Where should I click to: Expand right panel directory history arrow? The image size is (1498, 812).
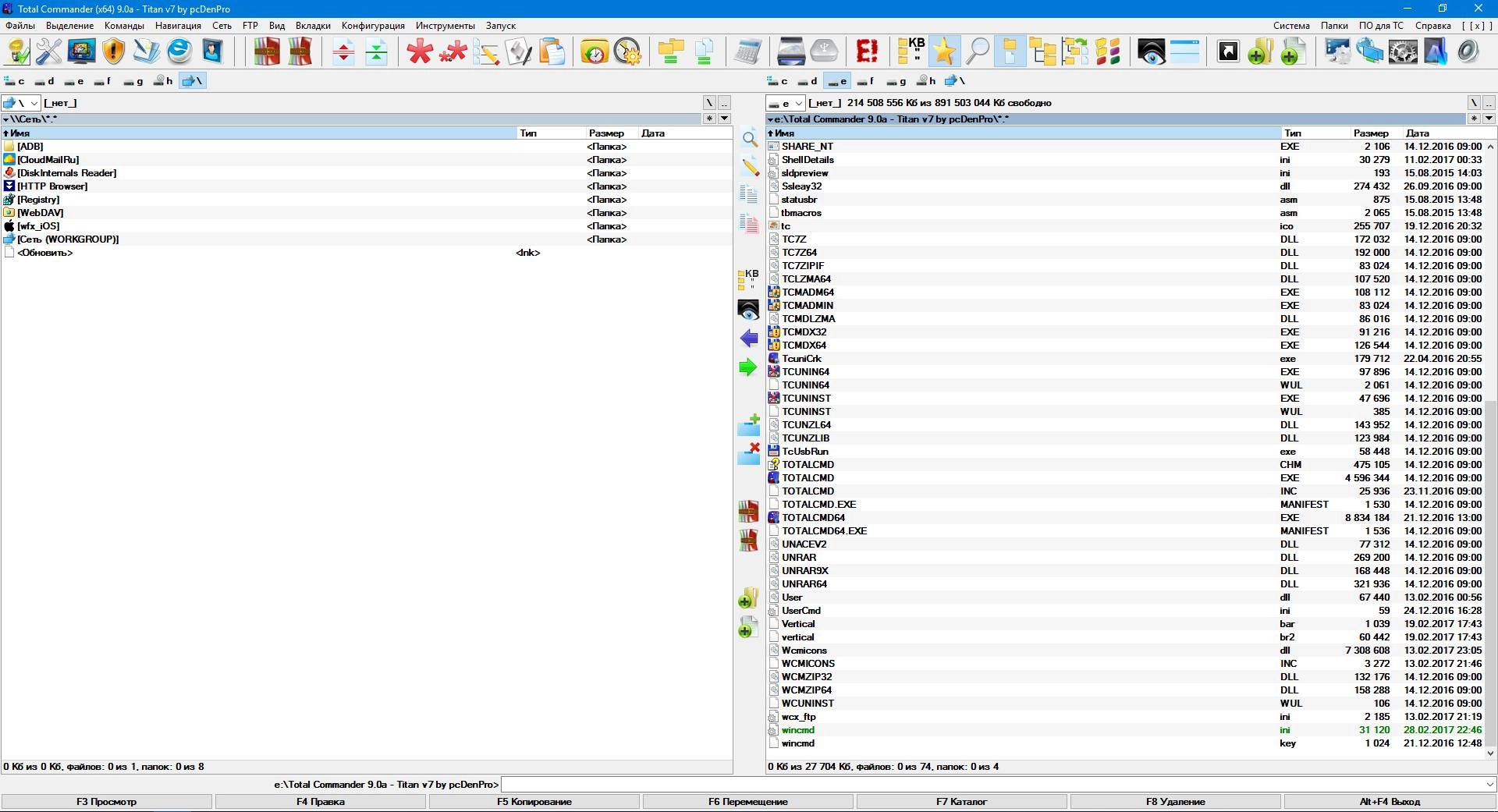[1489, 119]
